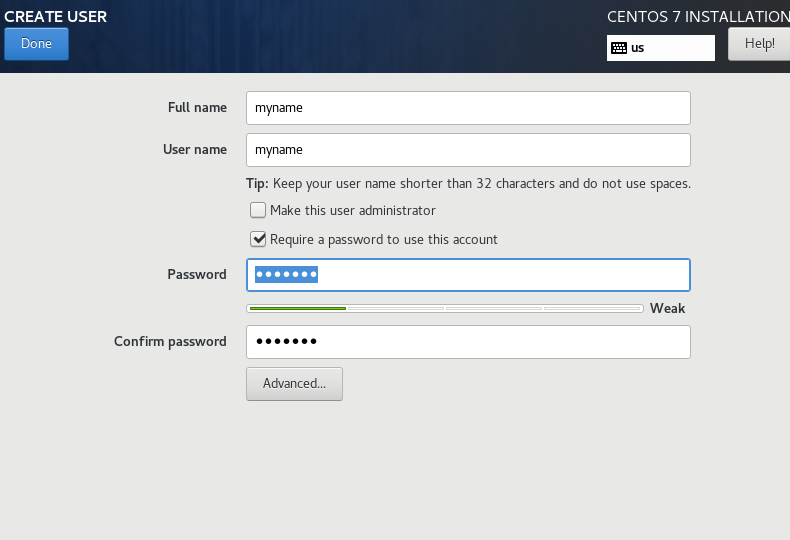Click the Full name label
Viewport: 790px width, 540px height.
pos(198,108)
